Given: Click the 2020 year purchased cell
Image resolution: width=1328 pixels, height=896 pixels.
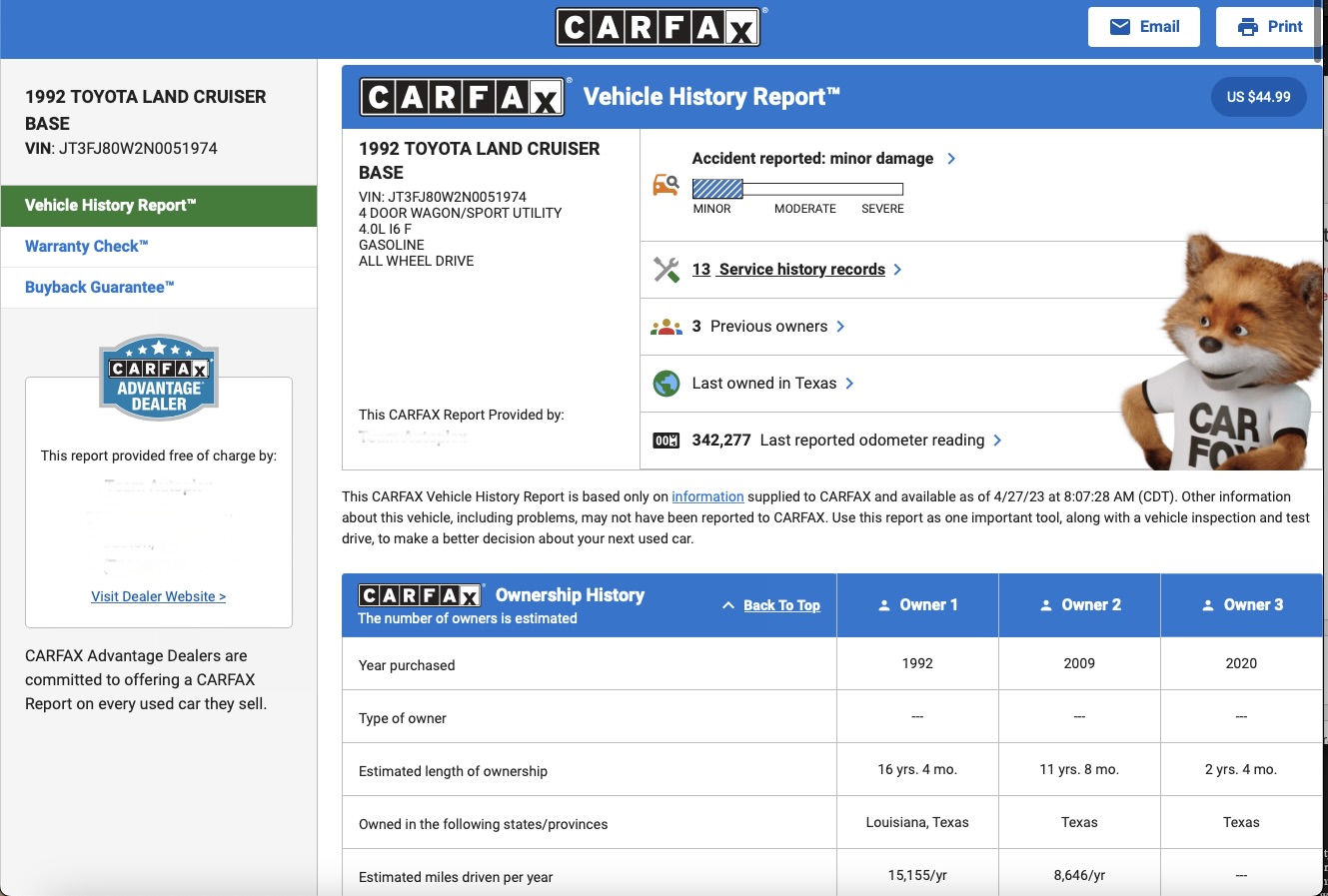Looking at the screenshot, I should tap(1241, 663).
